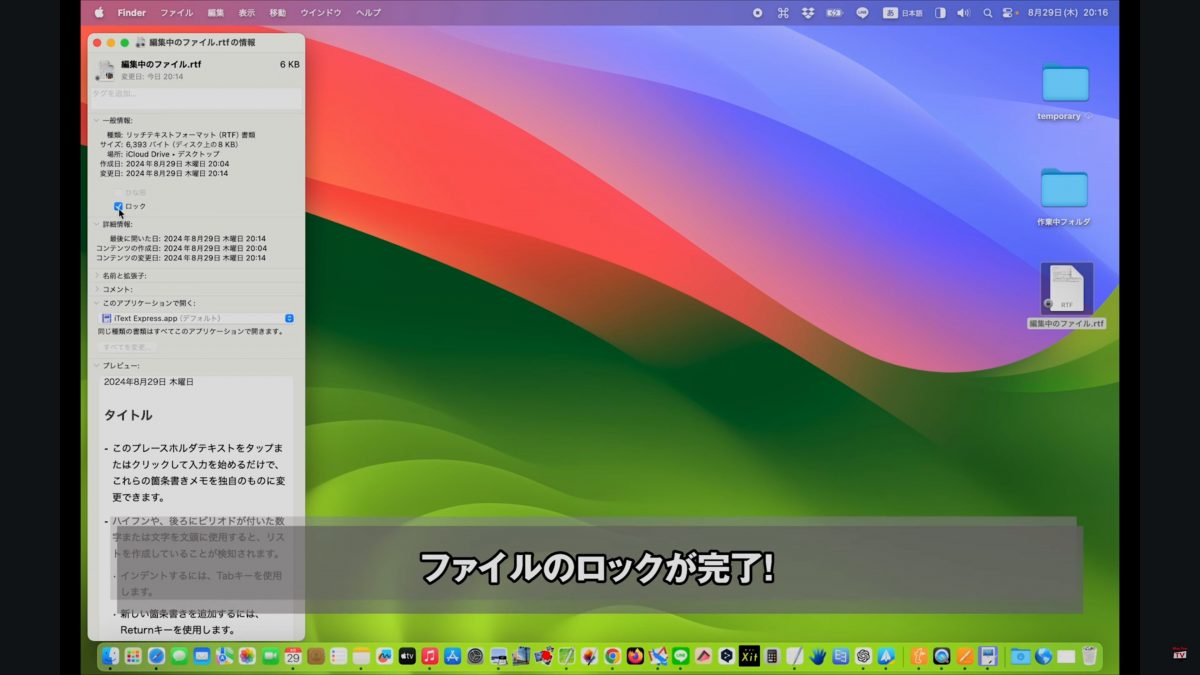Open Google Chrome from the Dock
The image size is (1200, 675).
(x=613, y=656)
